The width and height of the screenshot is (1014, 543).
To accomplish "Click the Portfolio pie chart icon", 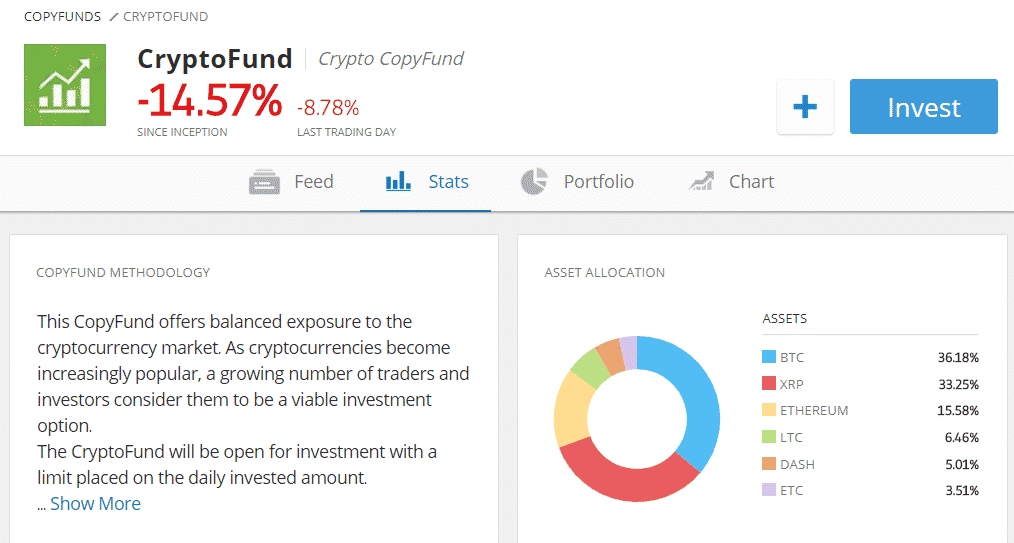I will click(534, 182).
